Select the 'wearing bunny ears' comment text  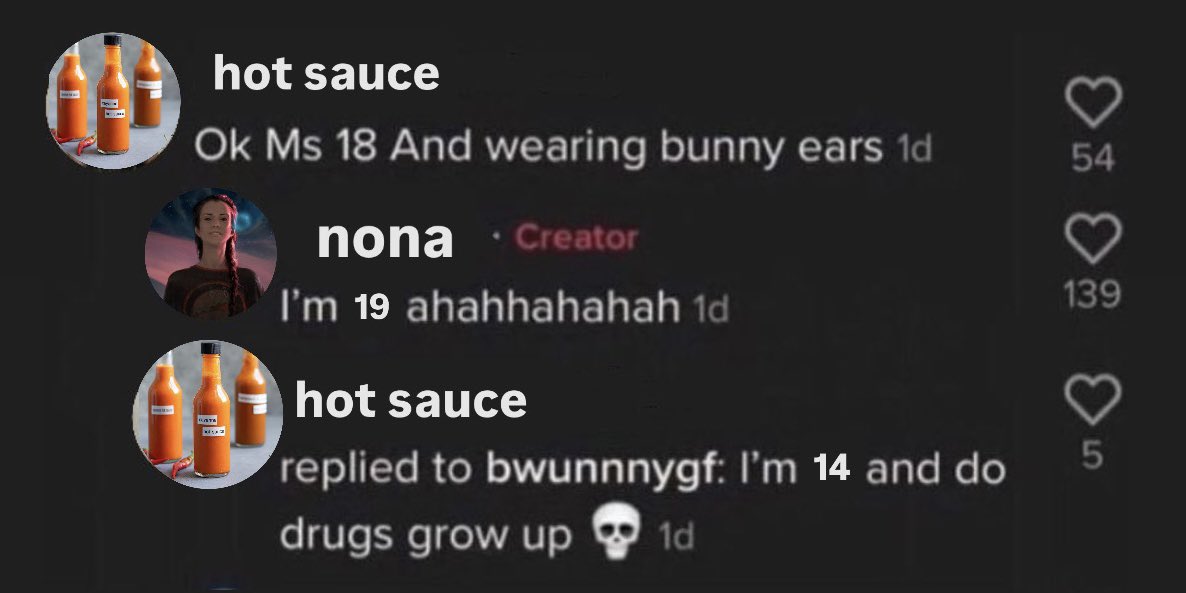(684, 147)
